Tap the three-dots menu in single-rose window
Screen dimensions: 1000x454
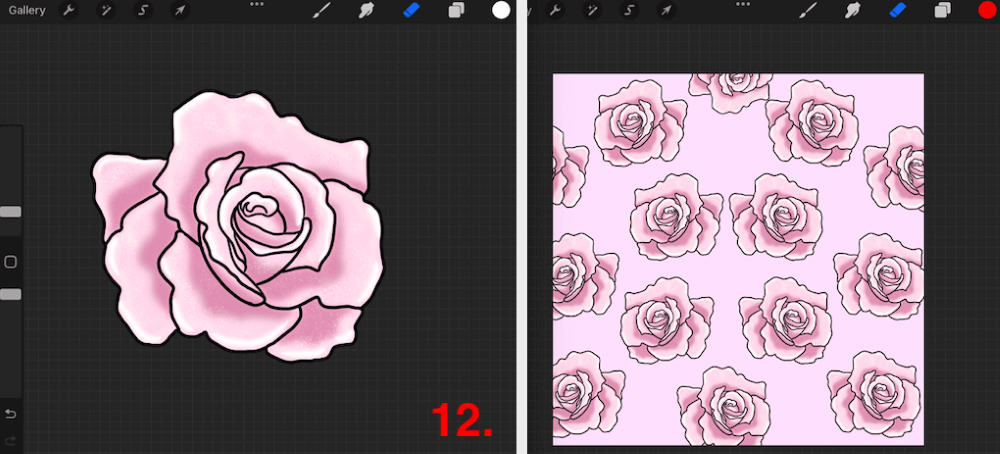(x=256, y=4)
